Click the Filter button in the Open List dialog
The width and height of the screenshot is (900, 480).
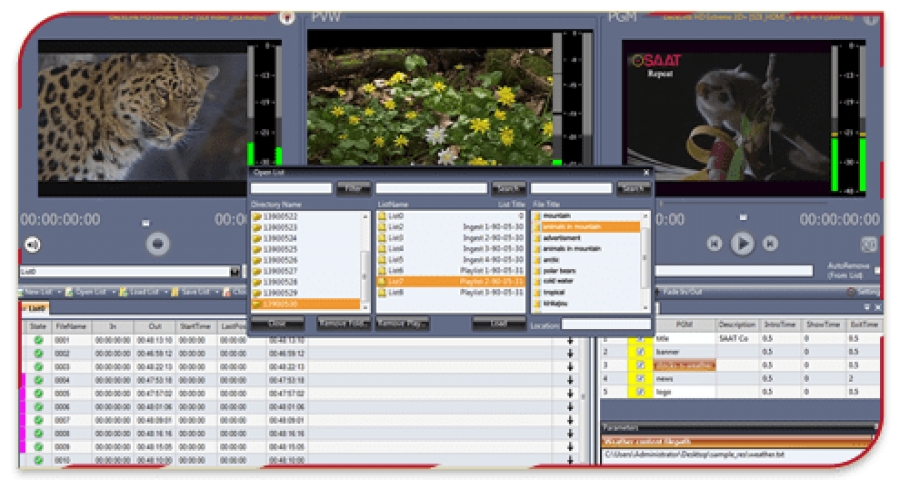pyautogui.click(x=352, y=188)
